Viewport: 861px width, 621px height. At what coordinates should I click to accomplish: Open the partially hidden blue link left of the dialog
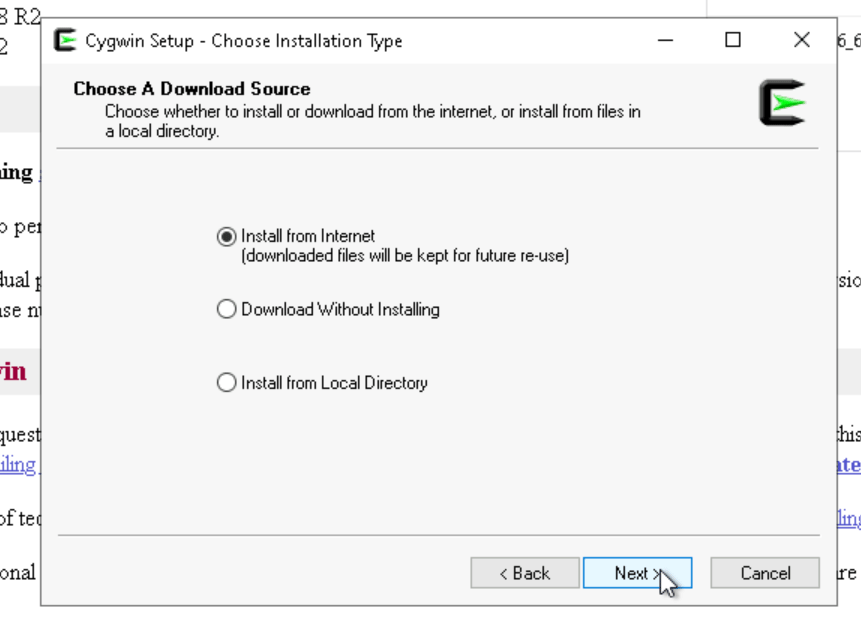click(x=18, y=465)
